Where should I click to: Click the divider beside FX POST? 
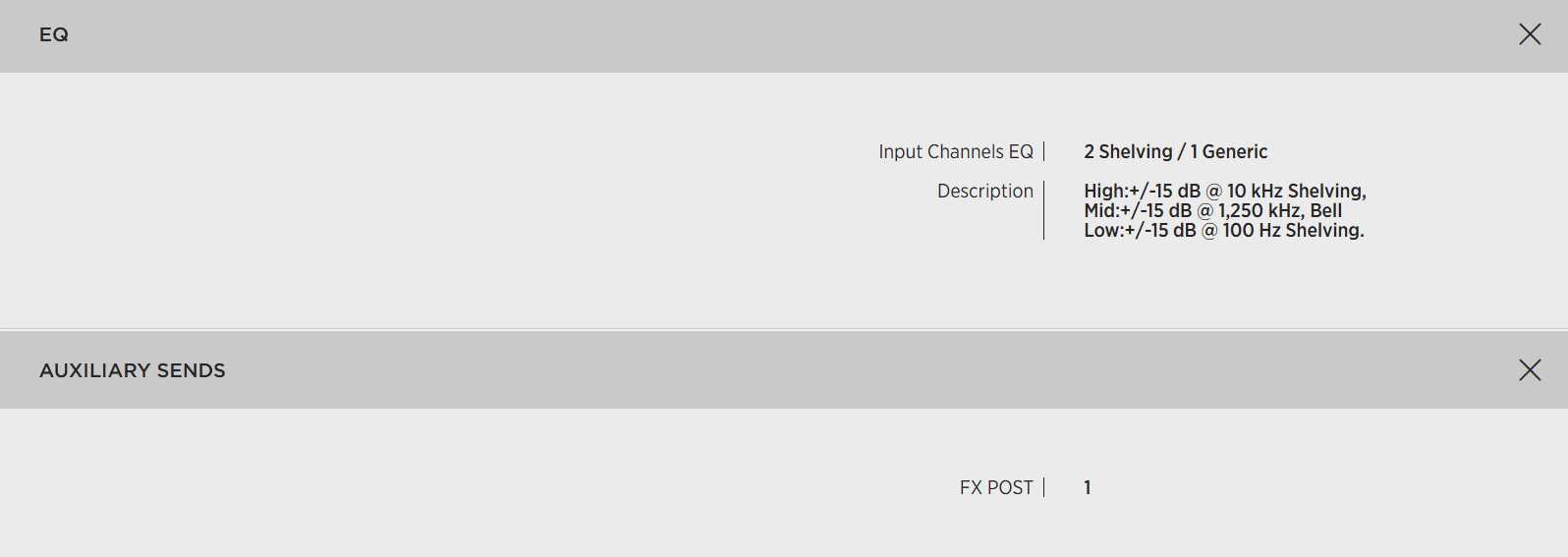1043,487
